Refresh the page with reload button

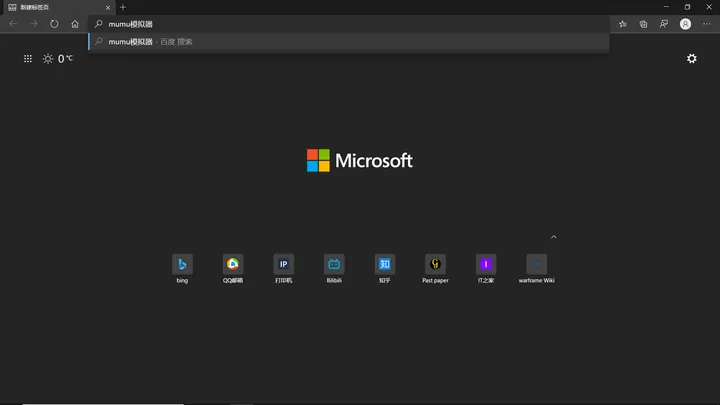(54, 24)
